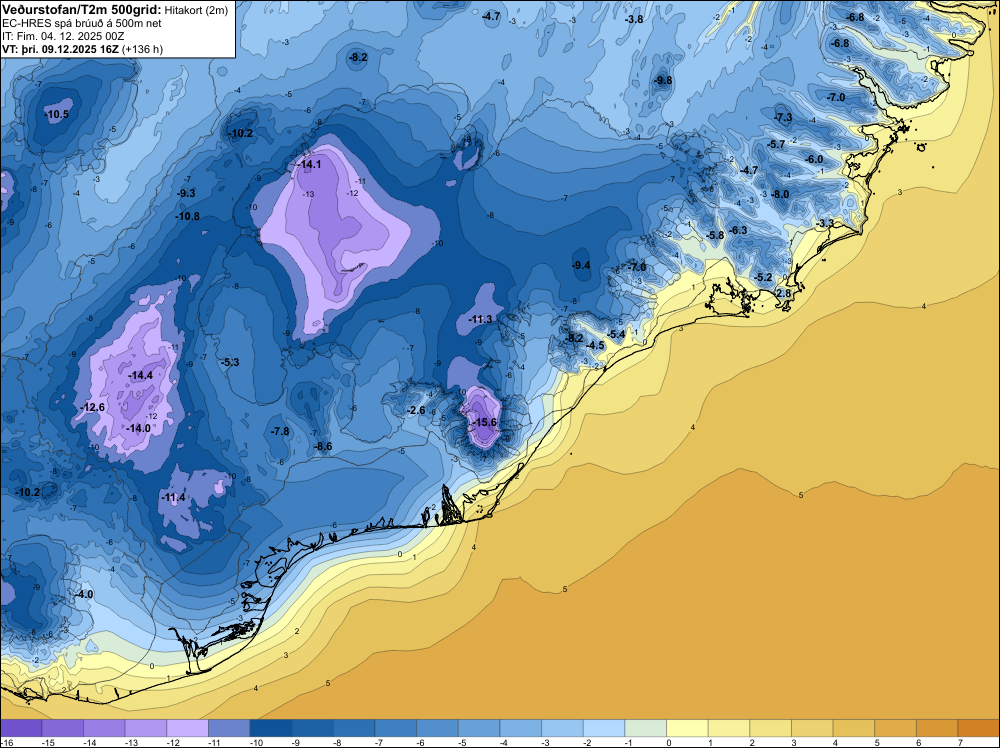
Task: Select the -14.4 temperature value
Action: pyautogui.click(x=140, y=376)
